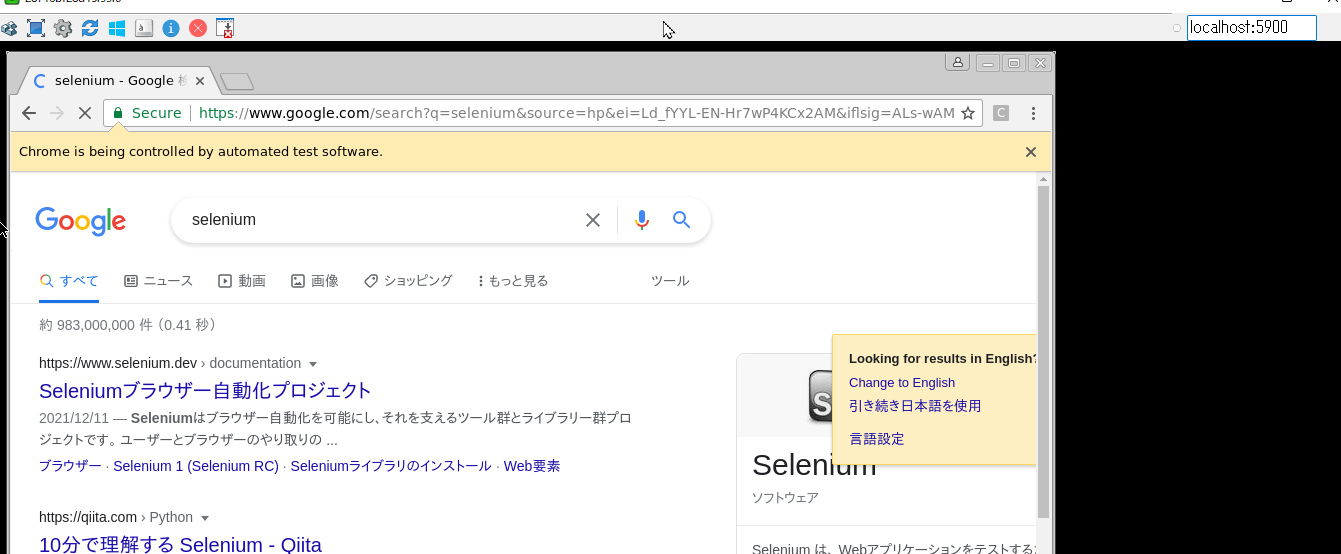Switch to ニュース results tab
Viewport: 1341px width, 554px height.
(158, 281)
